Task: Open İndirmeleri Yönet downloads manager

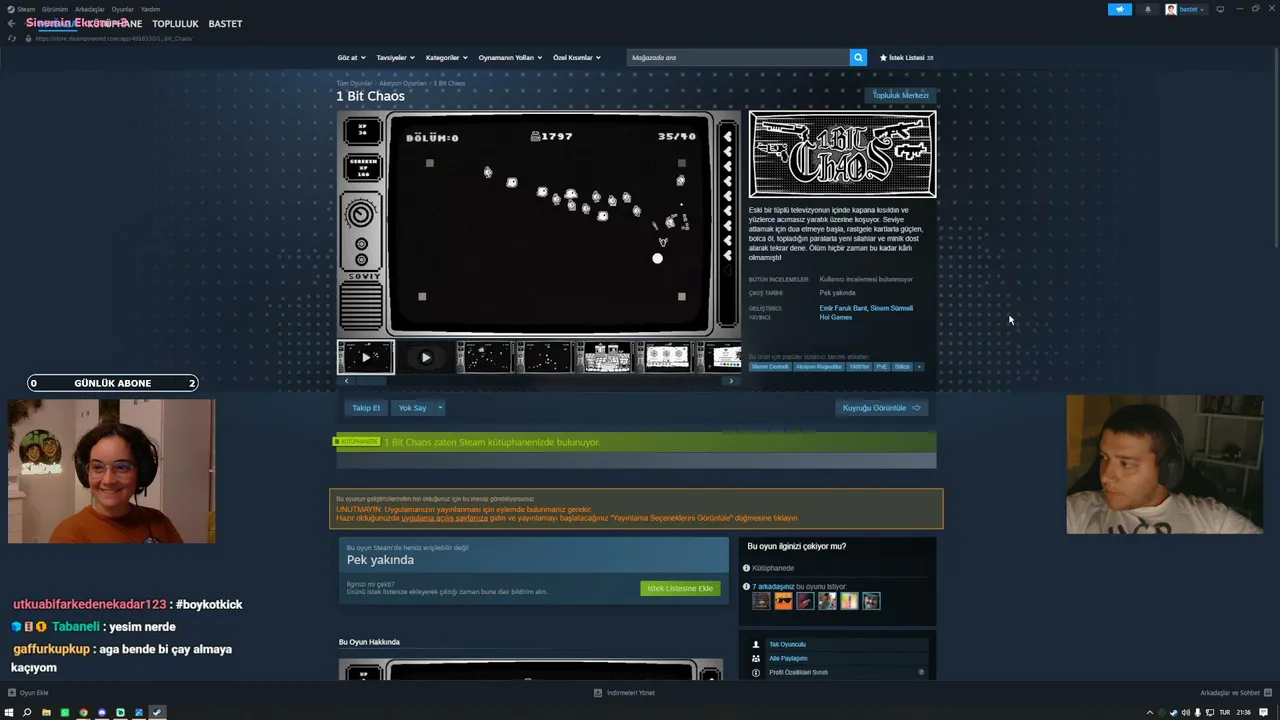Action: tap(624, 693)
